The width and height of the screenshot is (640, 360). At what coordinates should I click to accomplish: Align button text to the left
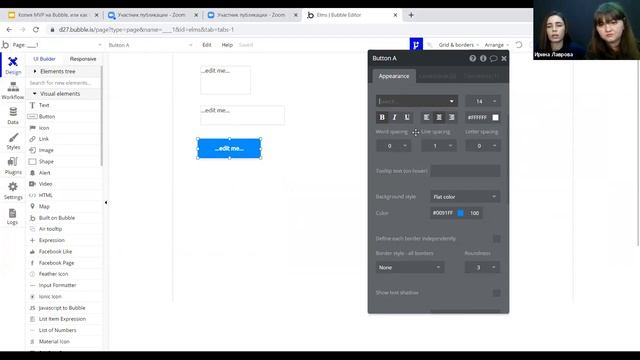click(x=427, y=118)
